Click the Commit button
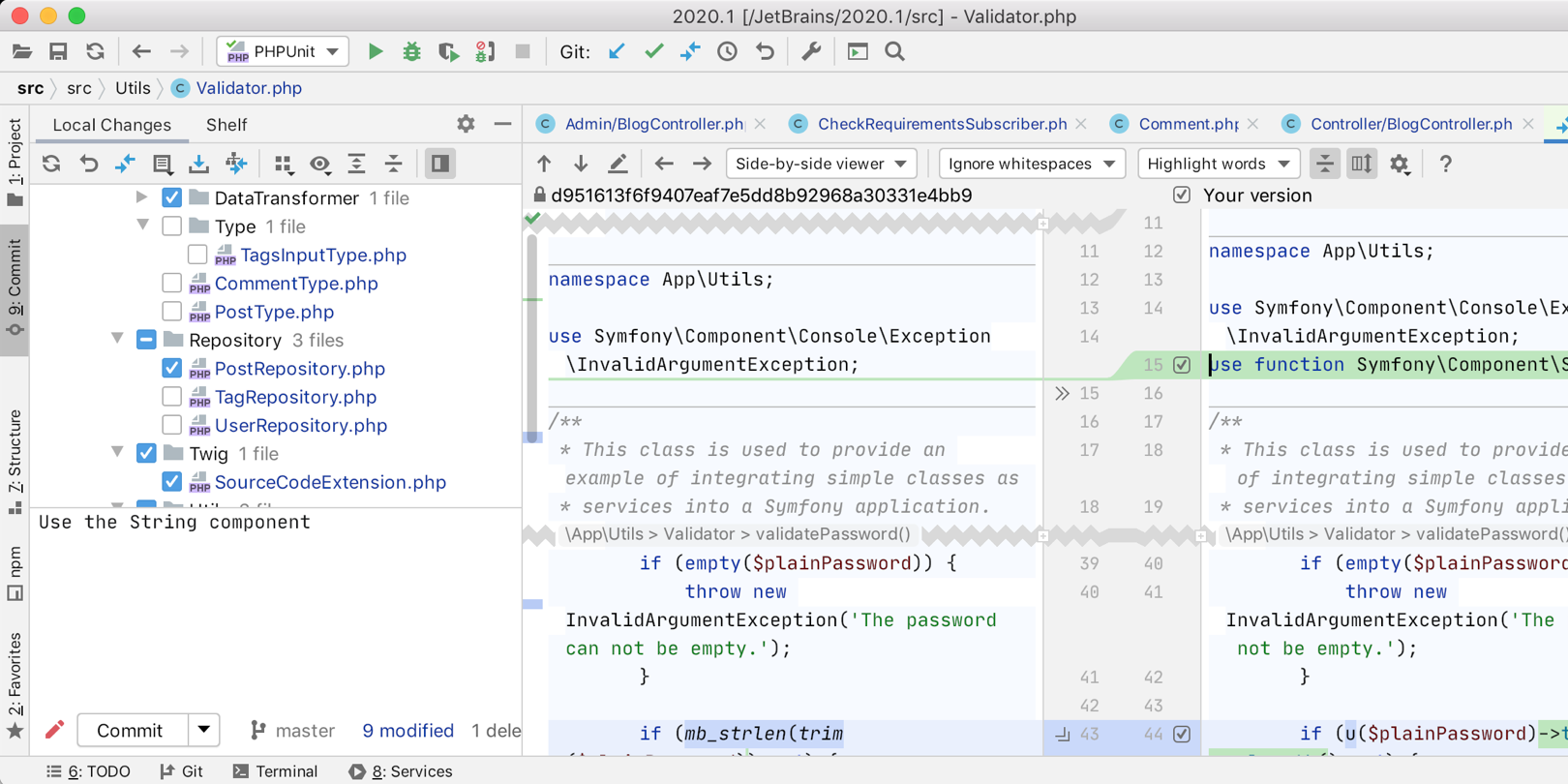The height and width of the screenshot is (784, 1568). pos(130,730)
